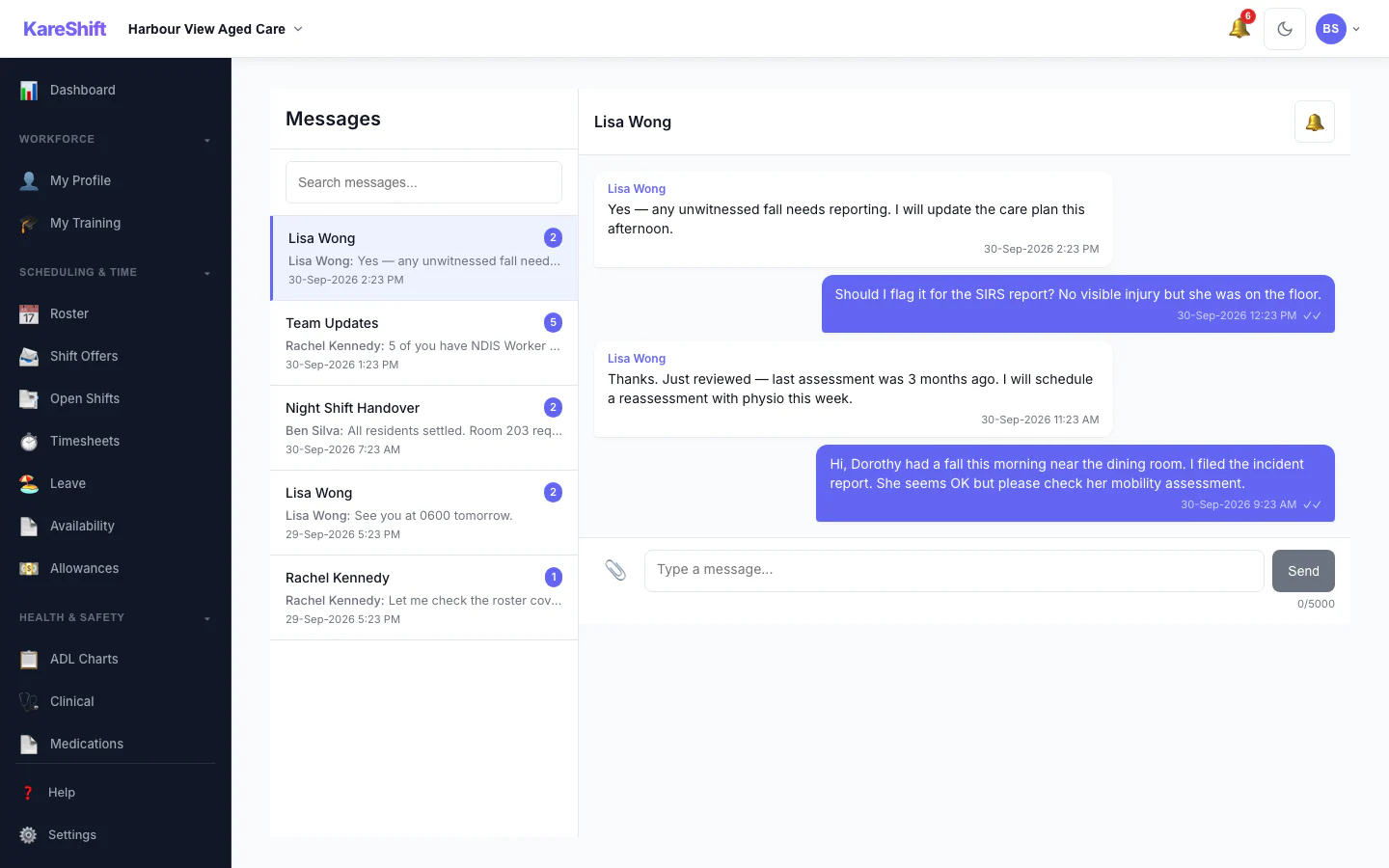Click the paperclip attachment icon

point(615,570)
